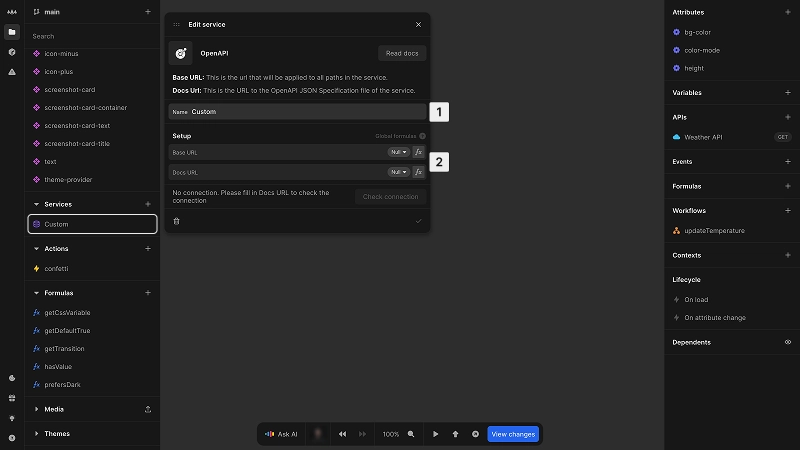This screenshot has height=450, width=800.
Task: Open the Weather API entry
Action: tap(732, 137)
